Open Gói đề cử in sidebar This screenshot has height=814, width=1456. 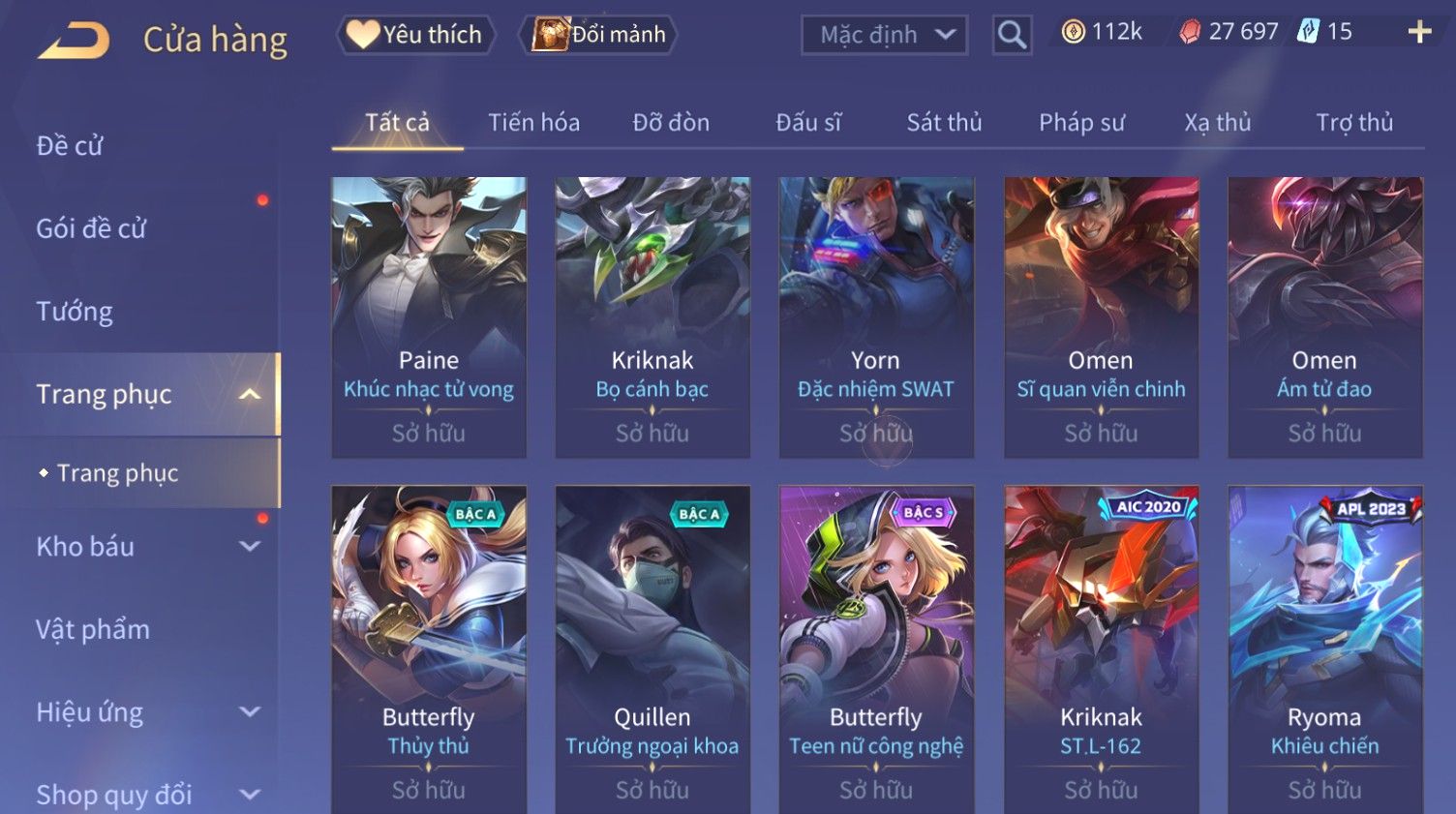91,228
